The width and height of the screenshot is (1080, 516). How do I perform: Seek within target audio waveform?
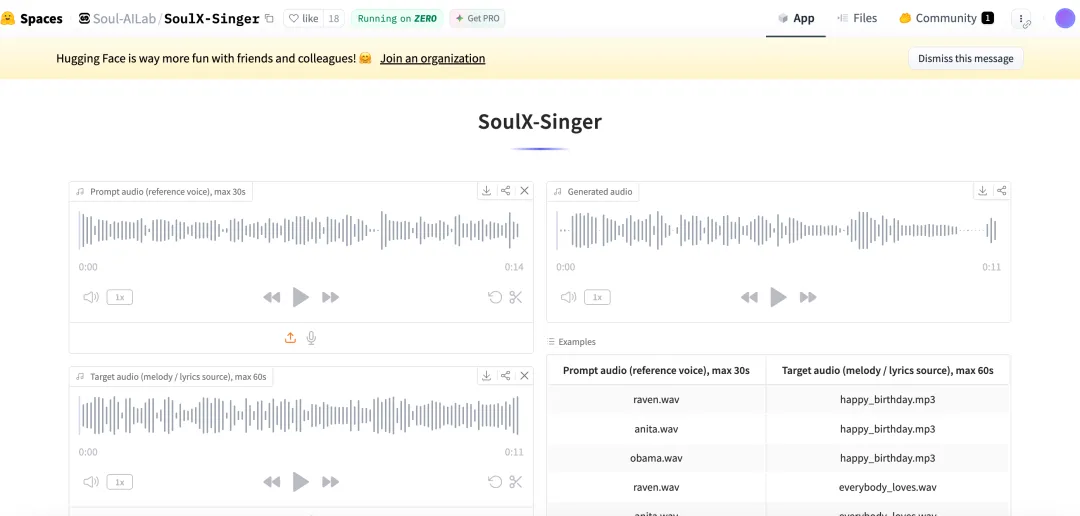click(300, 415)
